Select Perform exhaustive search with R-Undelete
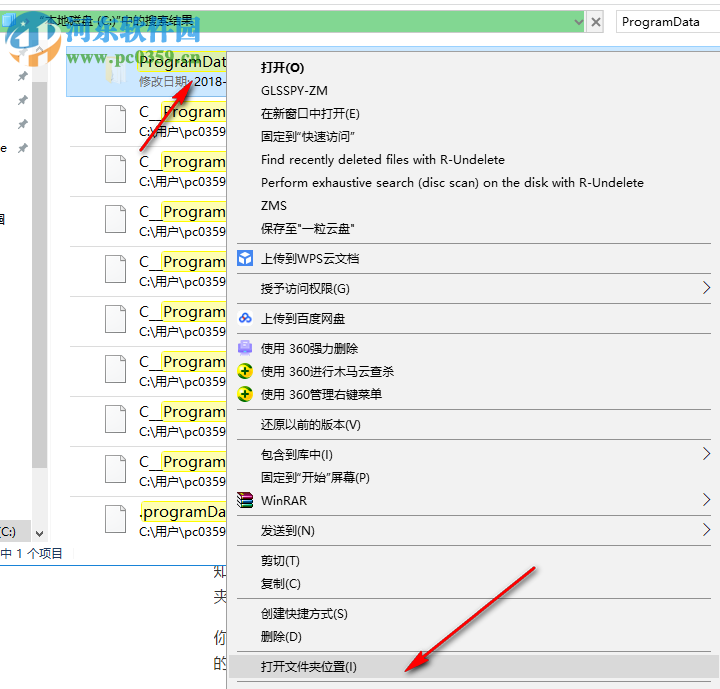The width and height of the screenshot is (720, 689). 452,182
